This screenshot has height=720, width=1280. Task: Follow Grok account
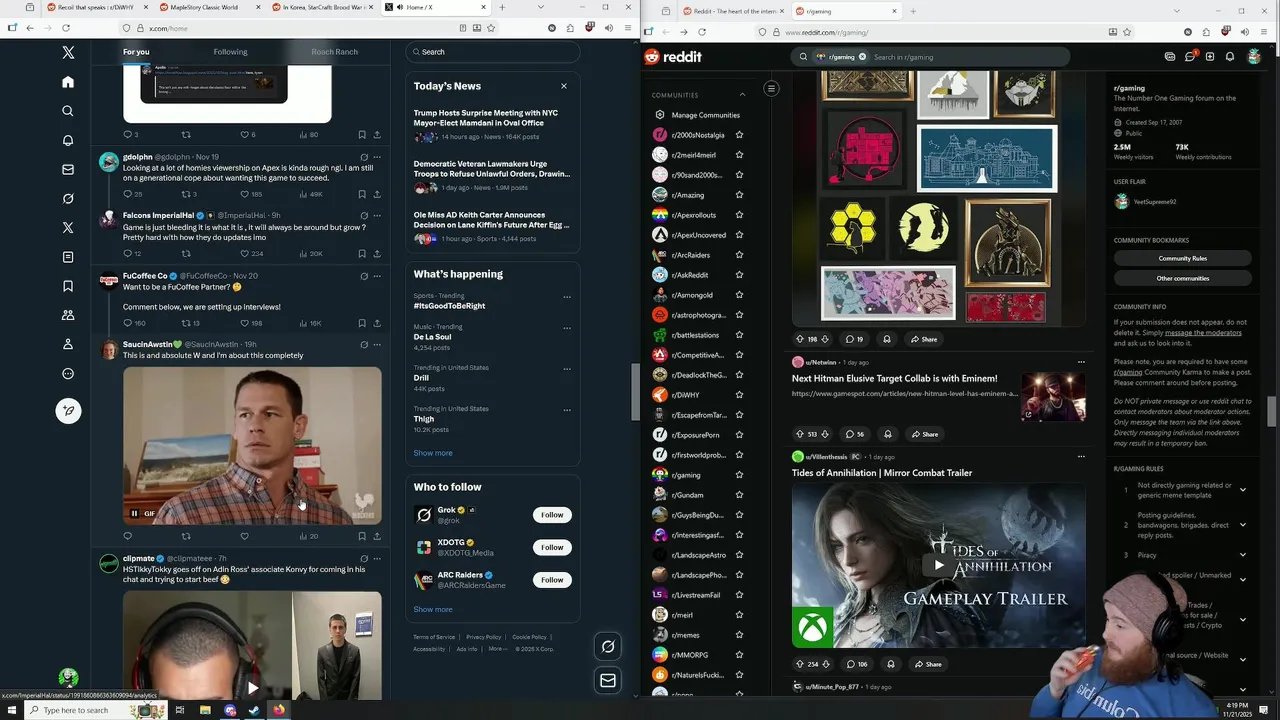tap(552, 515)
